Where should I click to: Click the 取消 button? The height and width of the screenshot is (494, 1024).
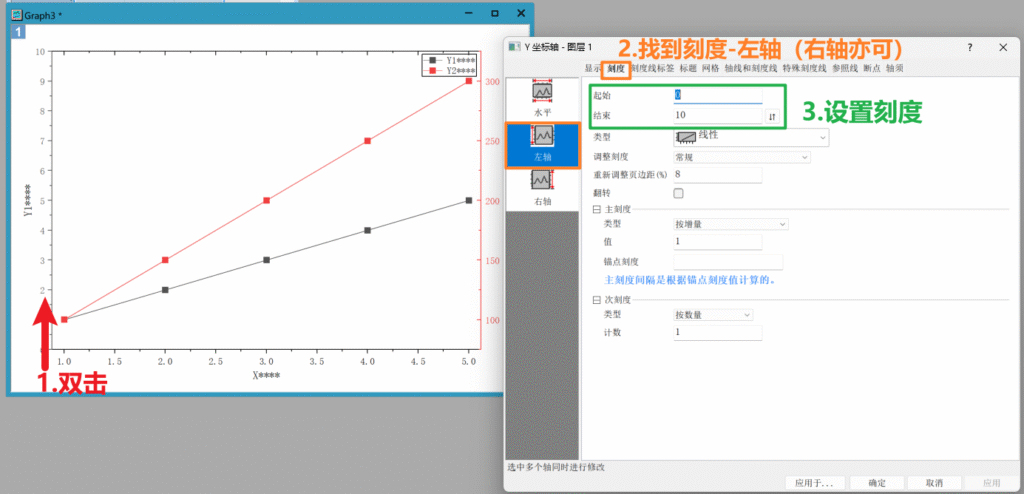click(x=934, y=483)
